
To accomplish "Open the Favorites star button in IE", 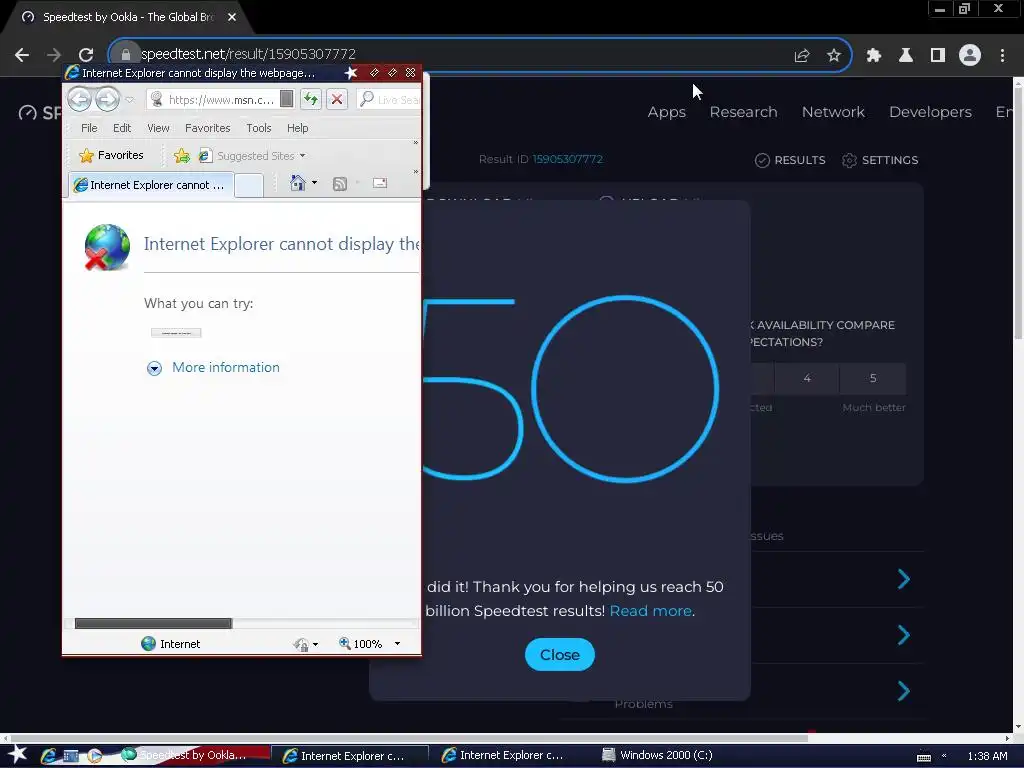I will [111, 155].
